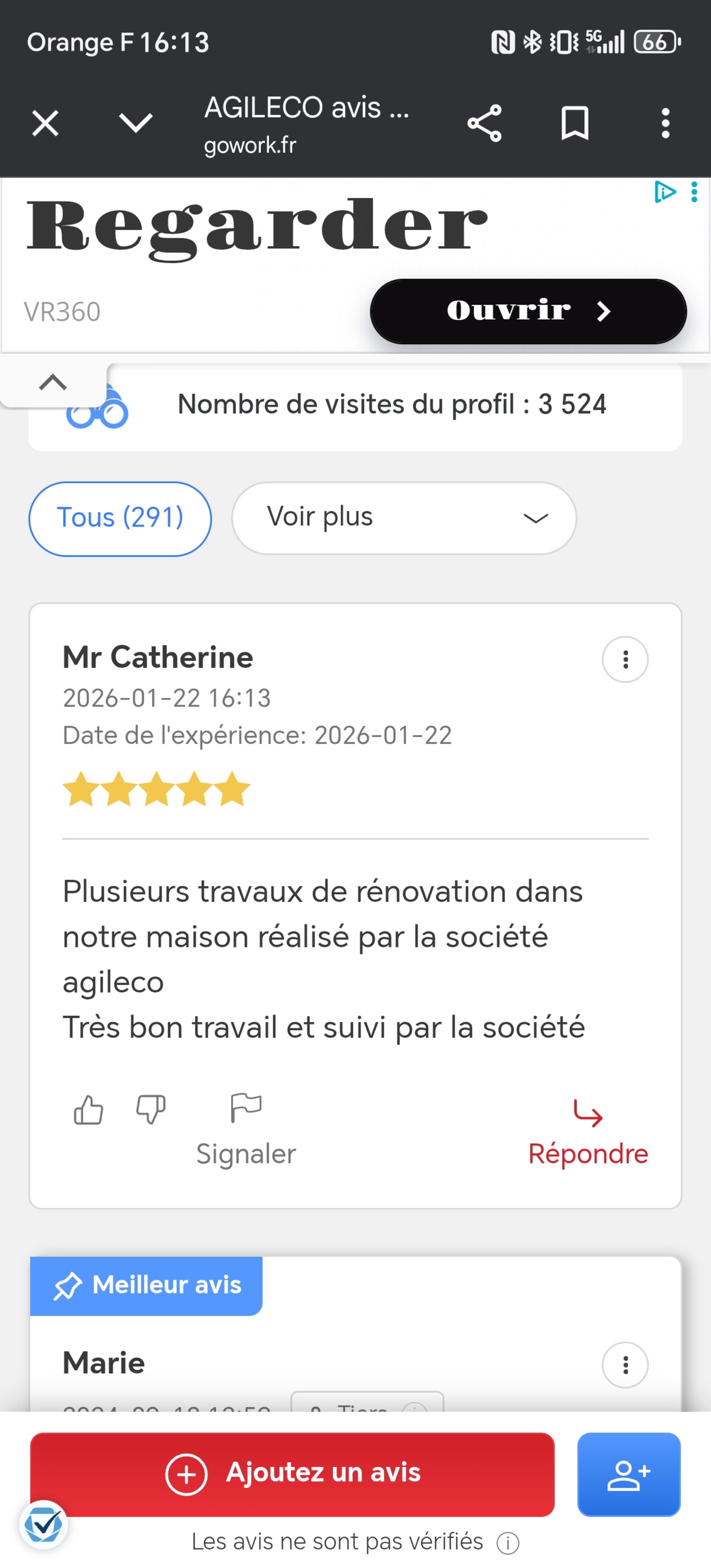Reply to review via Répondre
Screen dimensions: 711x1568
[x=587, y=1132]
